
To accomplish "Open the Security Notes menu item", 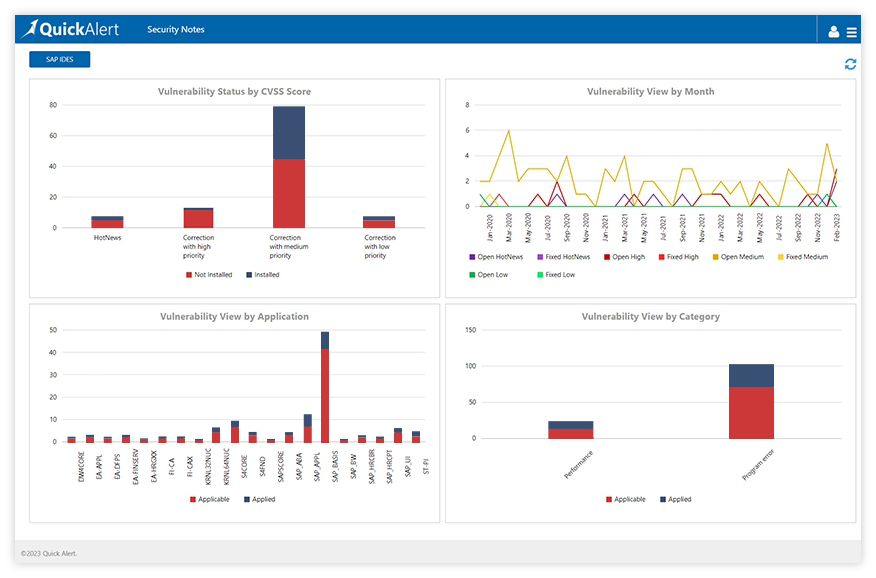I will point(175,30).
